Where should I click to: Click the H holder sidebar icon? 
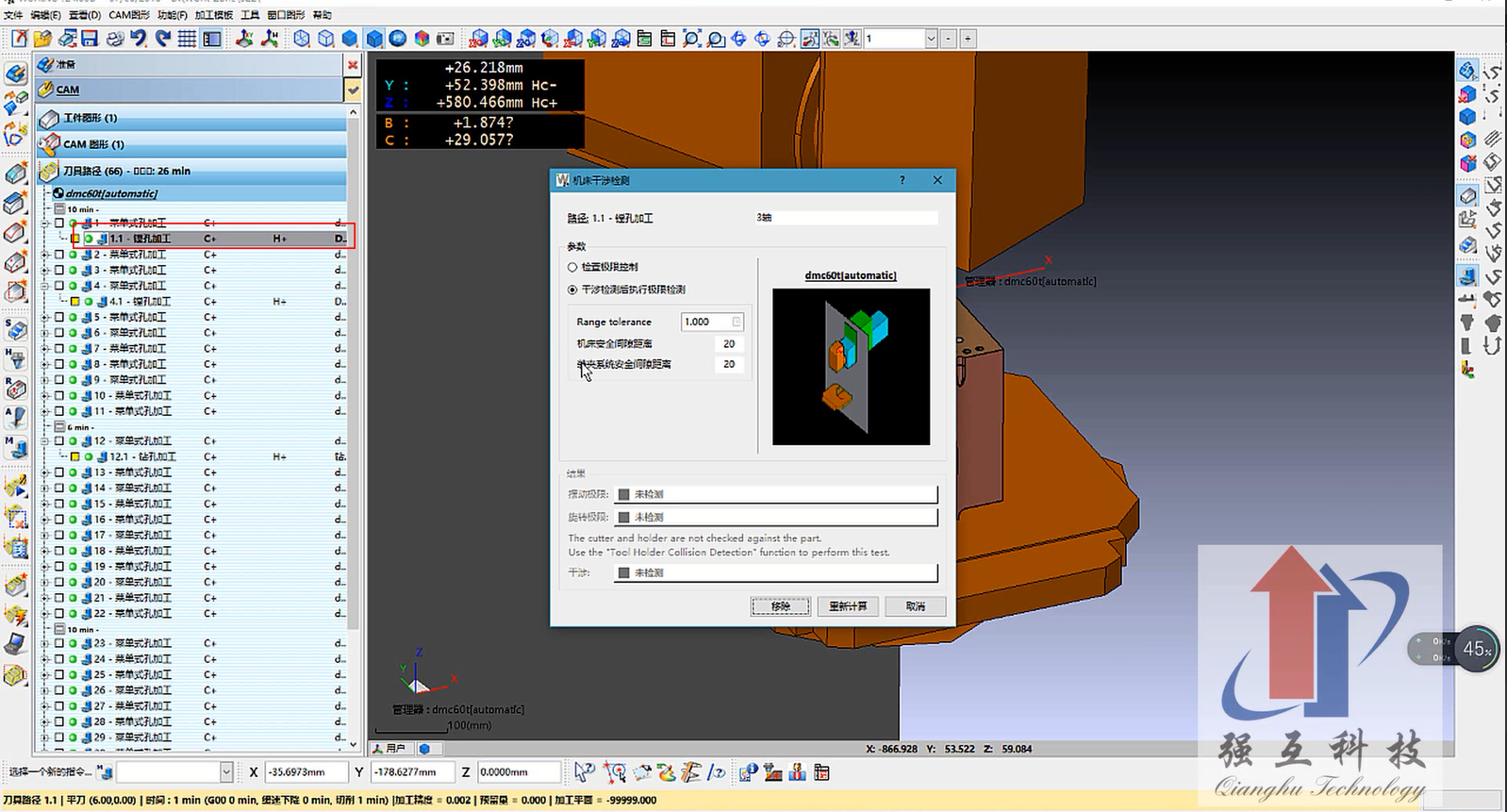click(x=15, y=358)
